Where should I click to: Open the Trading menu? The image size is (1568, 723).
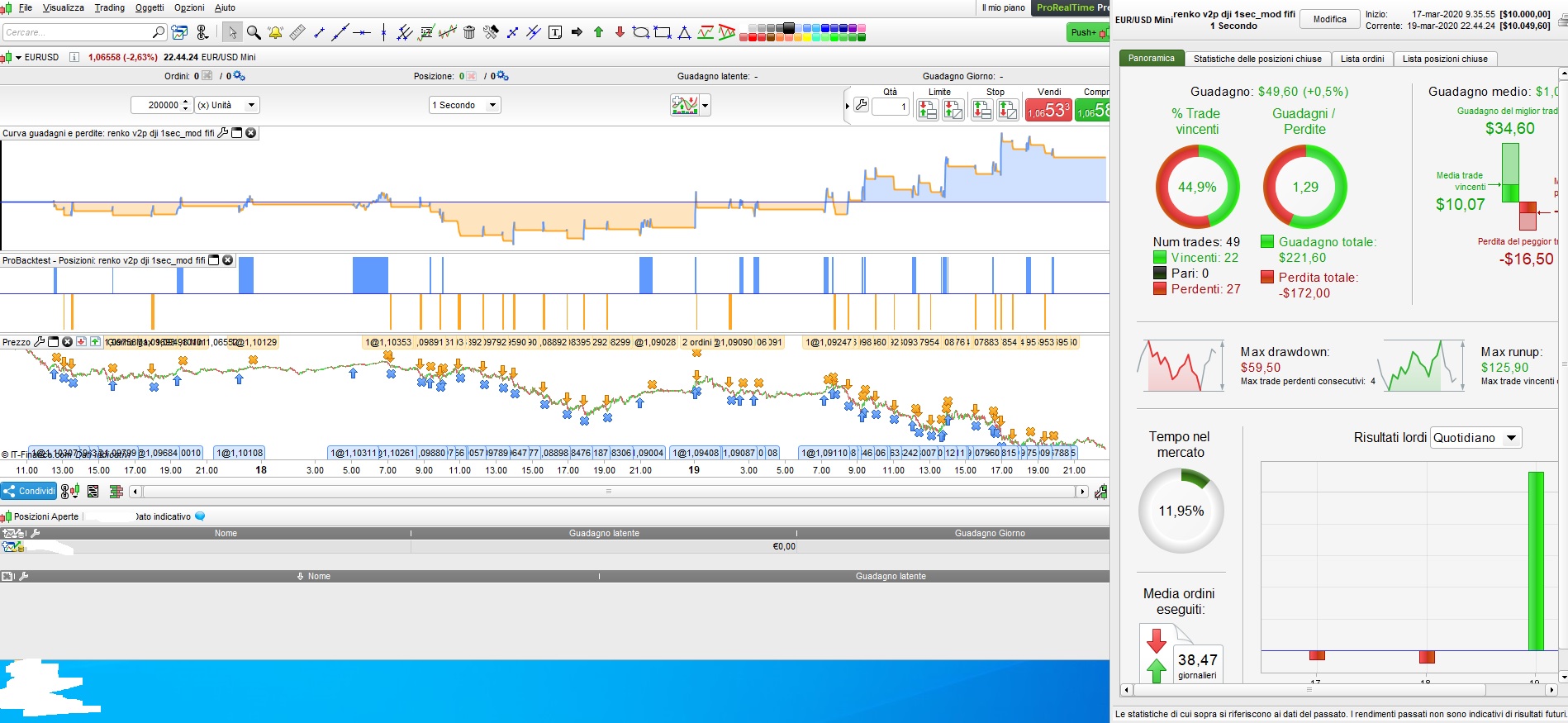pyautogui.click(x=109, y=7)
